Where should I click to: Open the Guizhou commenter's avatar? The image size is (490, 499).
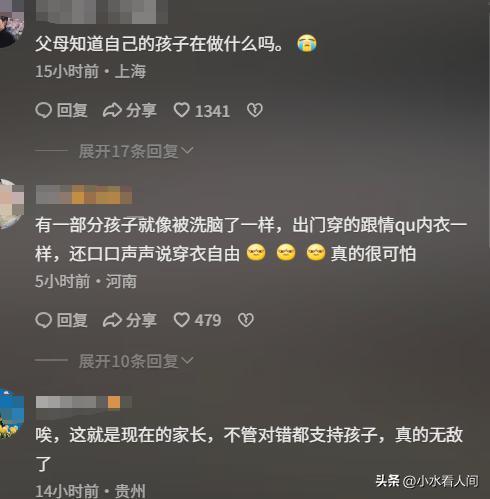(11, 413)
